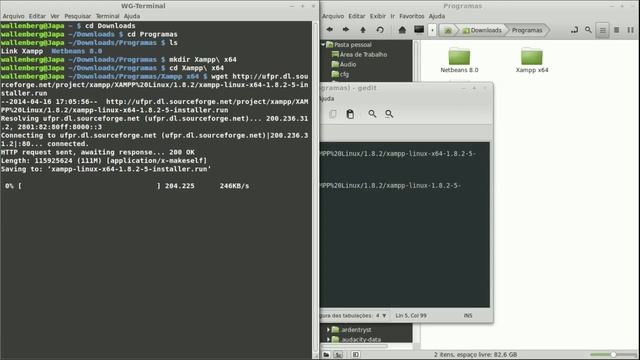Expand the .audacity-data tree node
This screenshot has width=640, height=360.
point(328,339)
